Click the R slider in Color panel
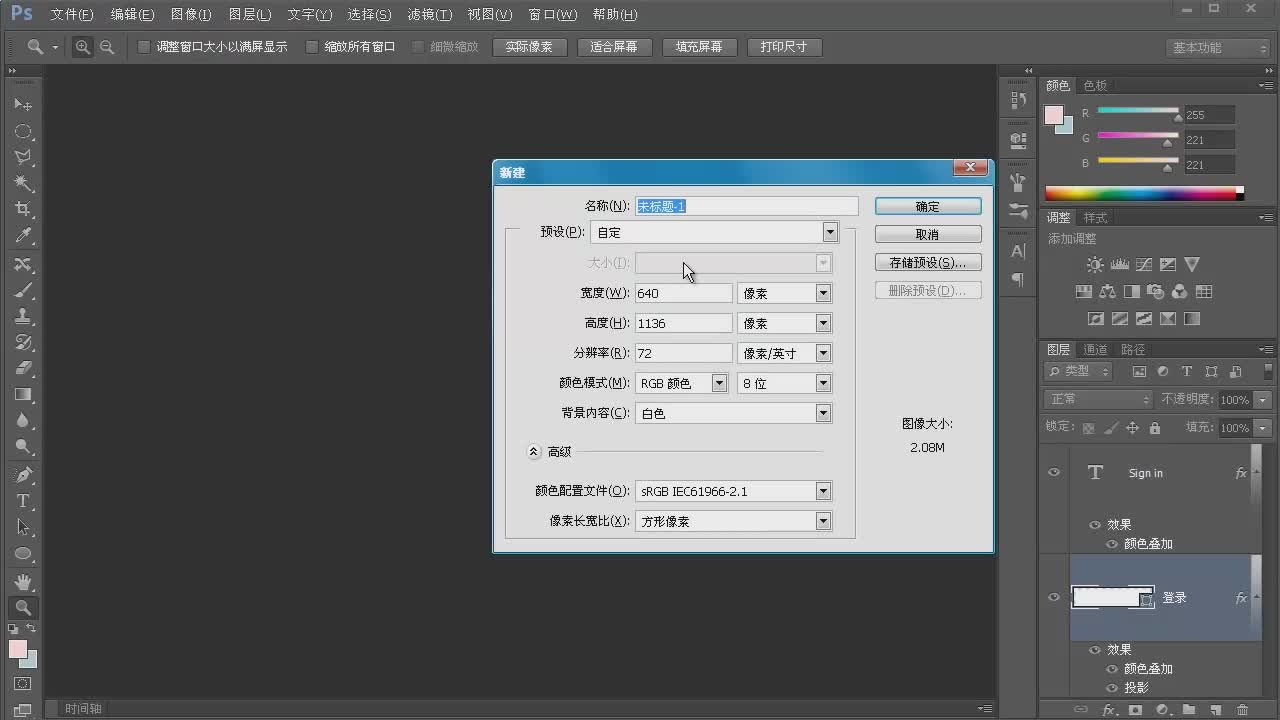Image resolution: width=1280 pixels, height=720 pixels. (x=1138, y=111)
